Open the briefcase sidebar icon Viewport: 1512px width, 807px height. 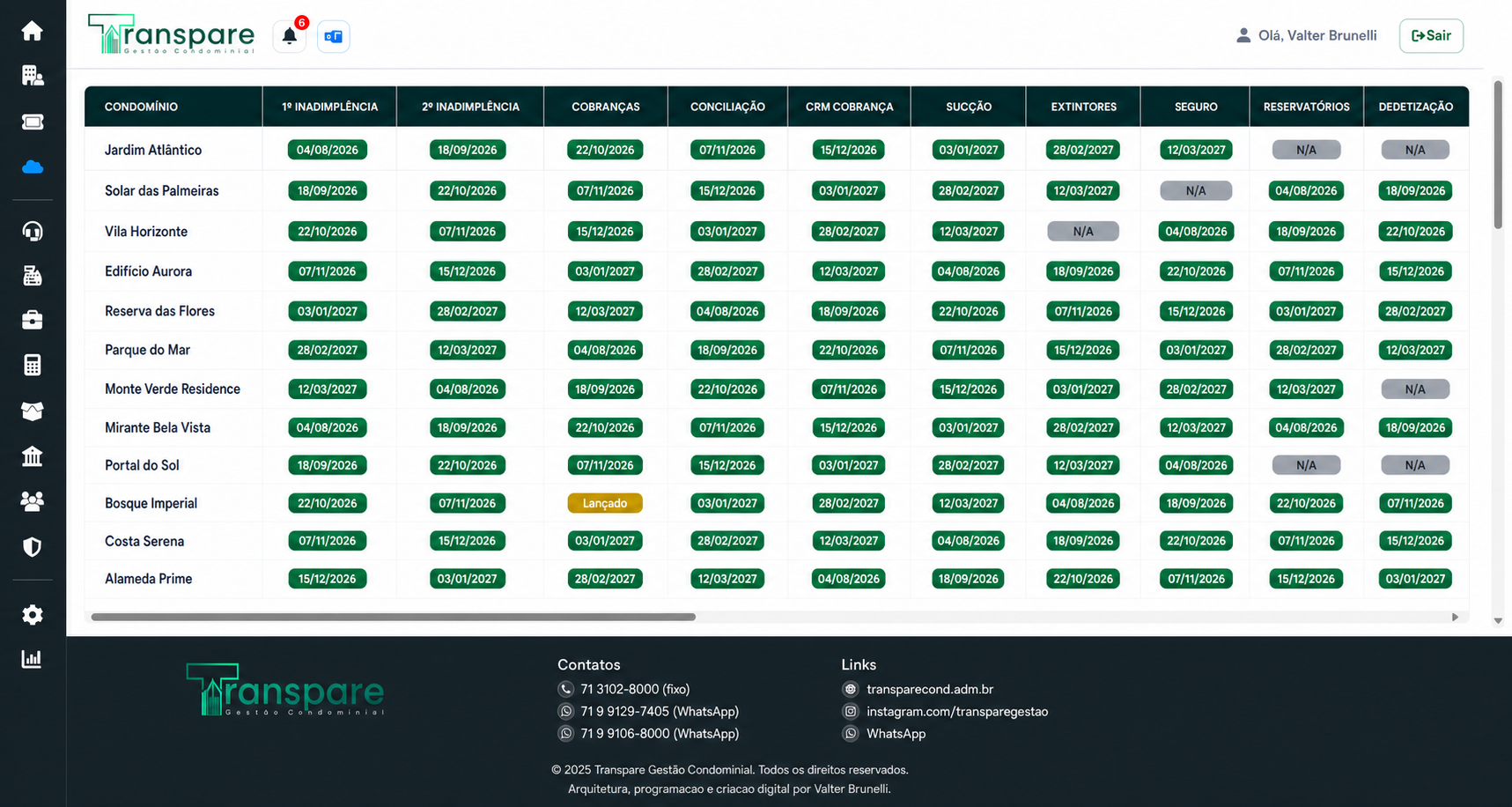(33, 320)
